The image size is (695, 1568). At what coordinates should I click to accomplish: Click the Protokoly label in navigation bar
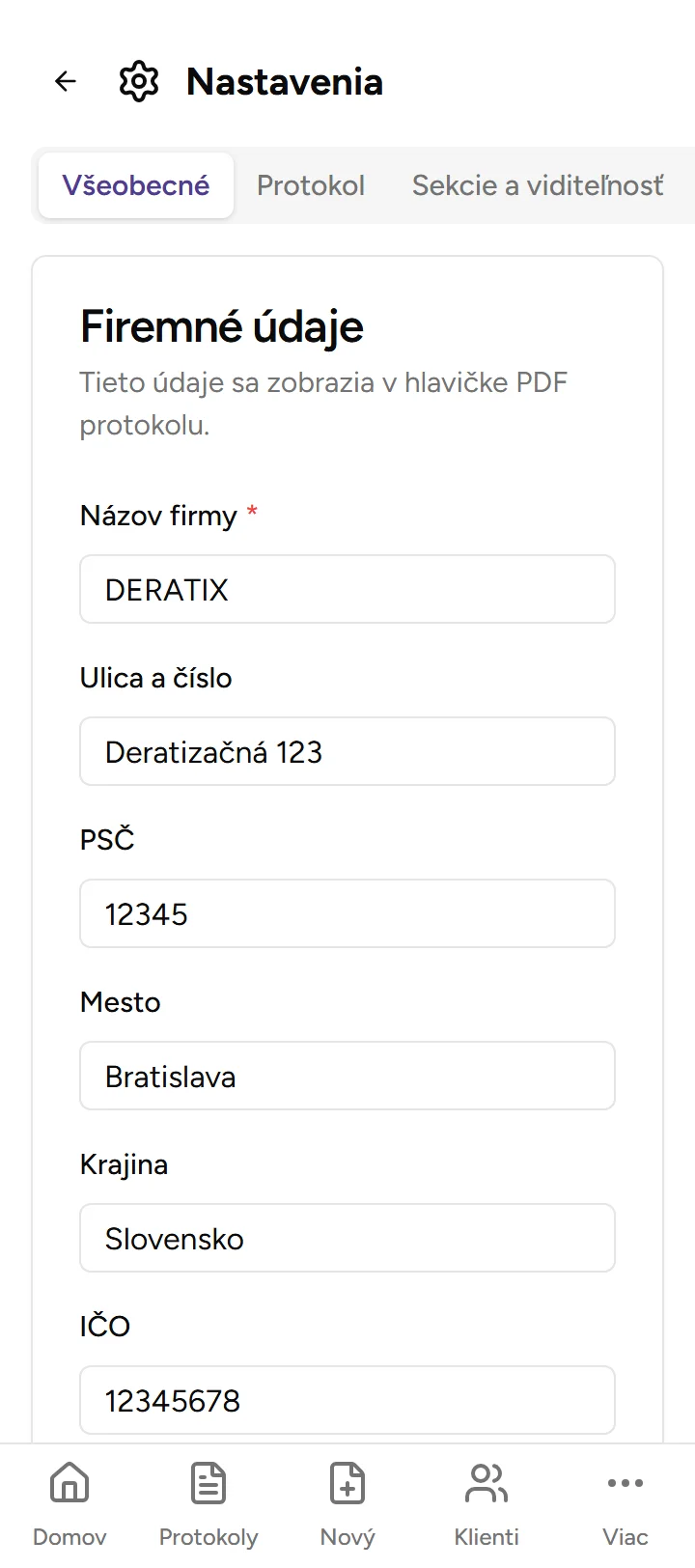point(208,1537)
